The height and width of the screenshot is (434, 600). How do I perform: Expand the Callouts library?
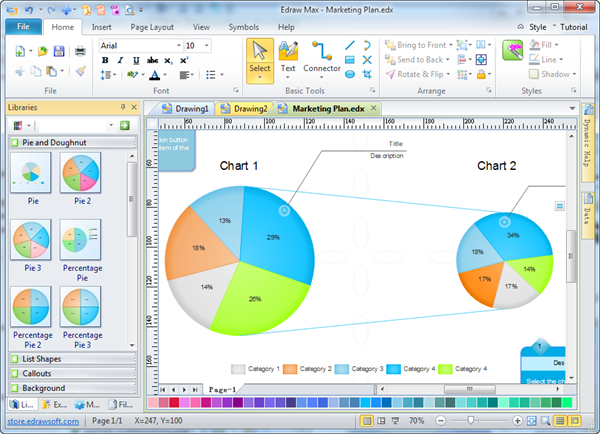coord(73,374)
